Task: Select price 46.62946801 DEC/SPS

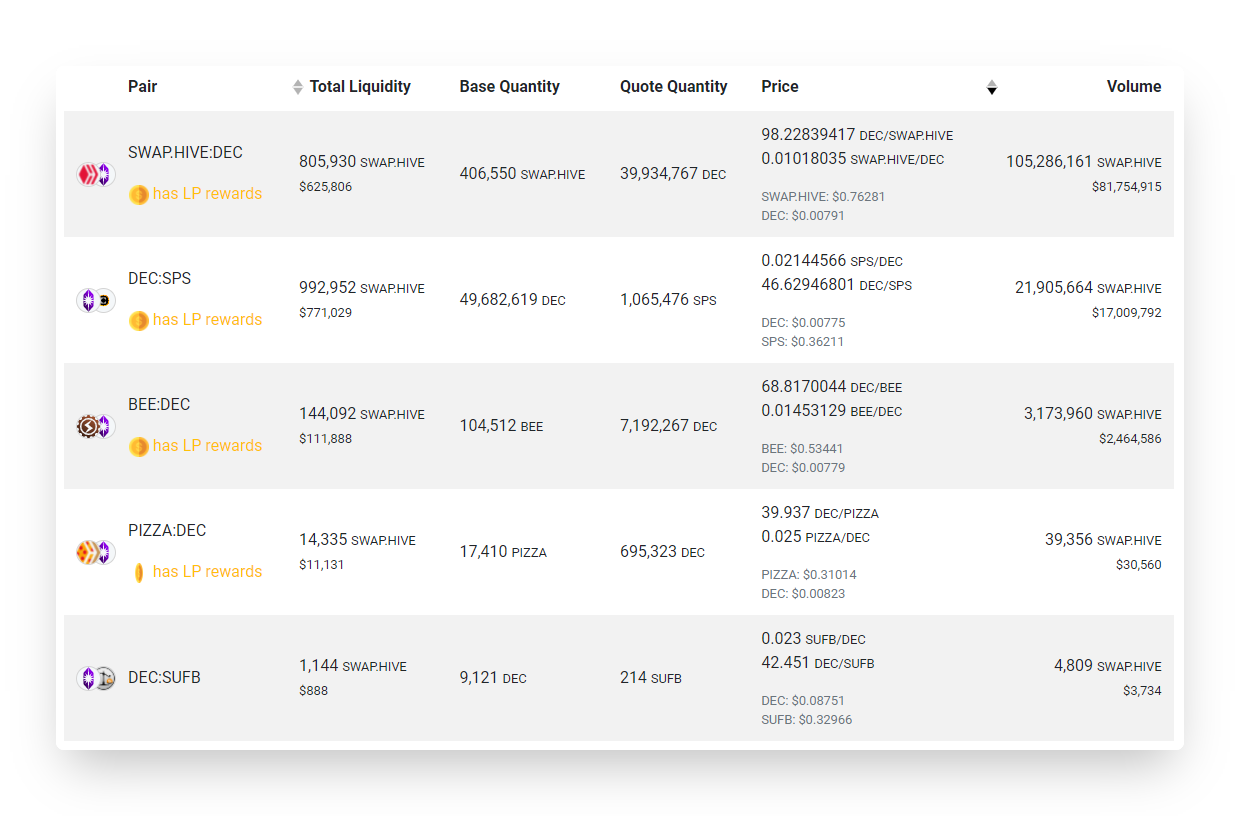Action: click(836, 284)
